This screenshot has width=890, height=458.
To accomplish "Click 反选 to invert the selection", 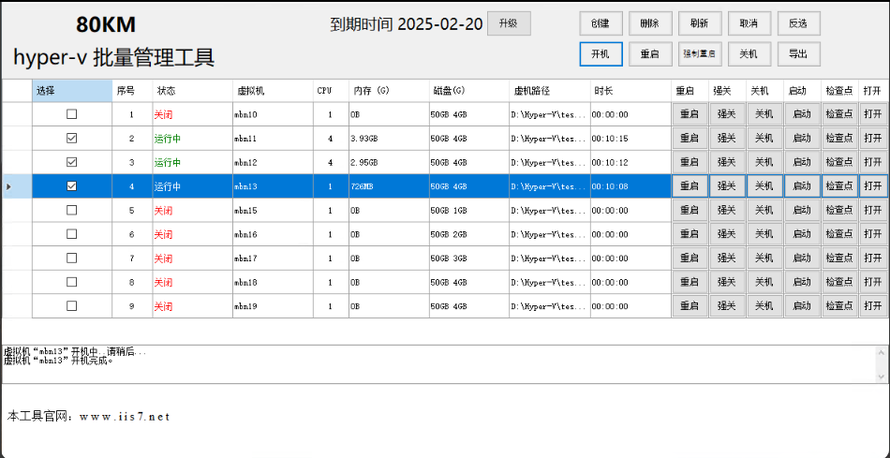I will point(798,23).
